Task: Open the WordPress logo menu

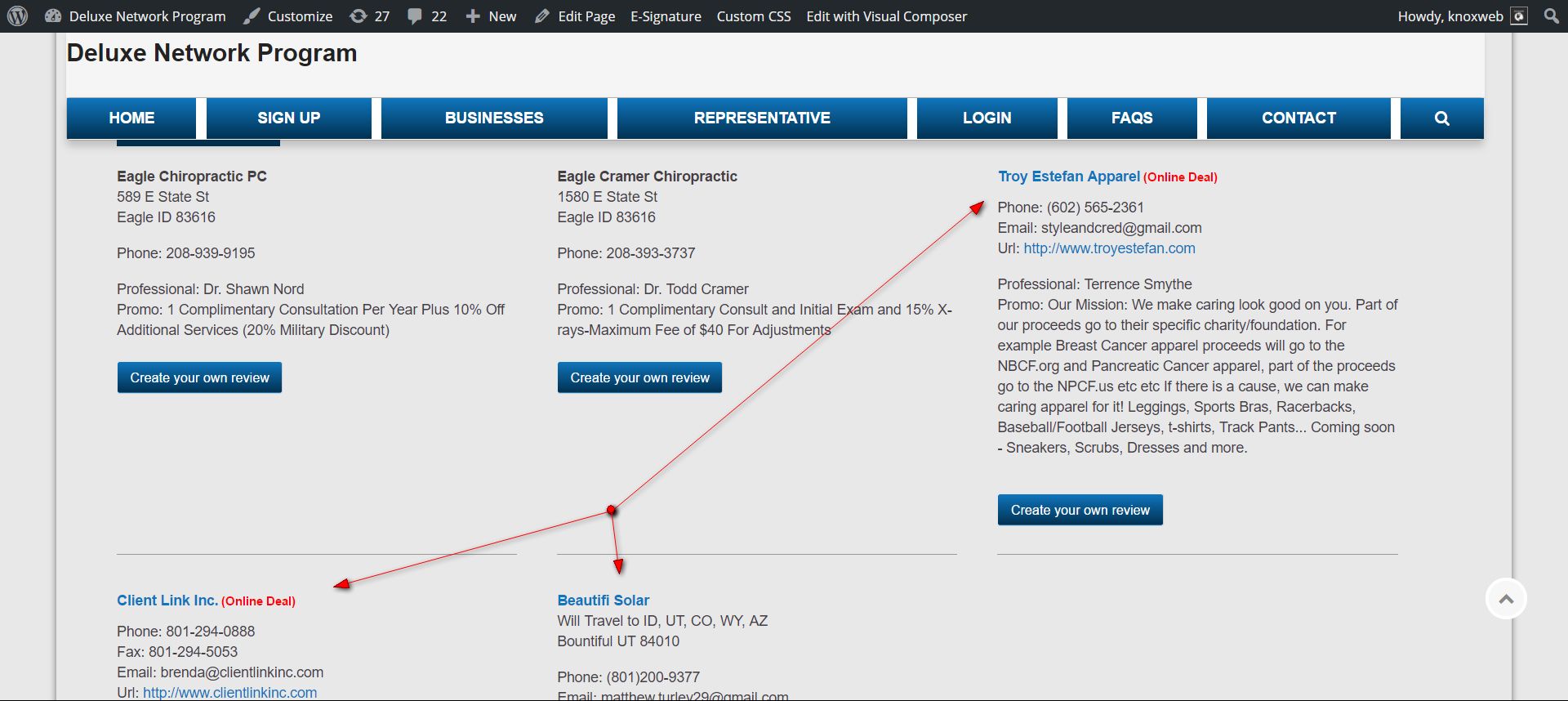Action: click(x=17, y=16)
